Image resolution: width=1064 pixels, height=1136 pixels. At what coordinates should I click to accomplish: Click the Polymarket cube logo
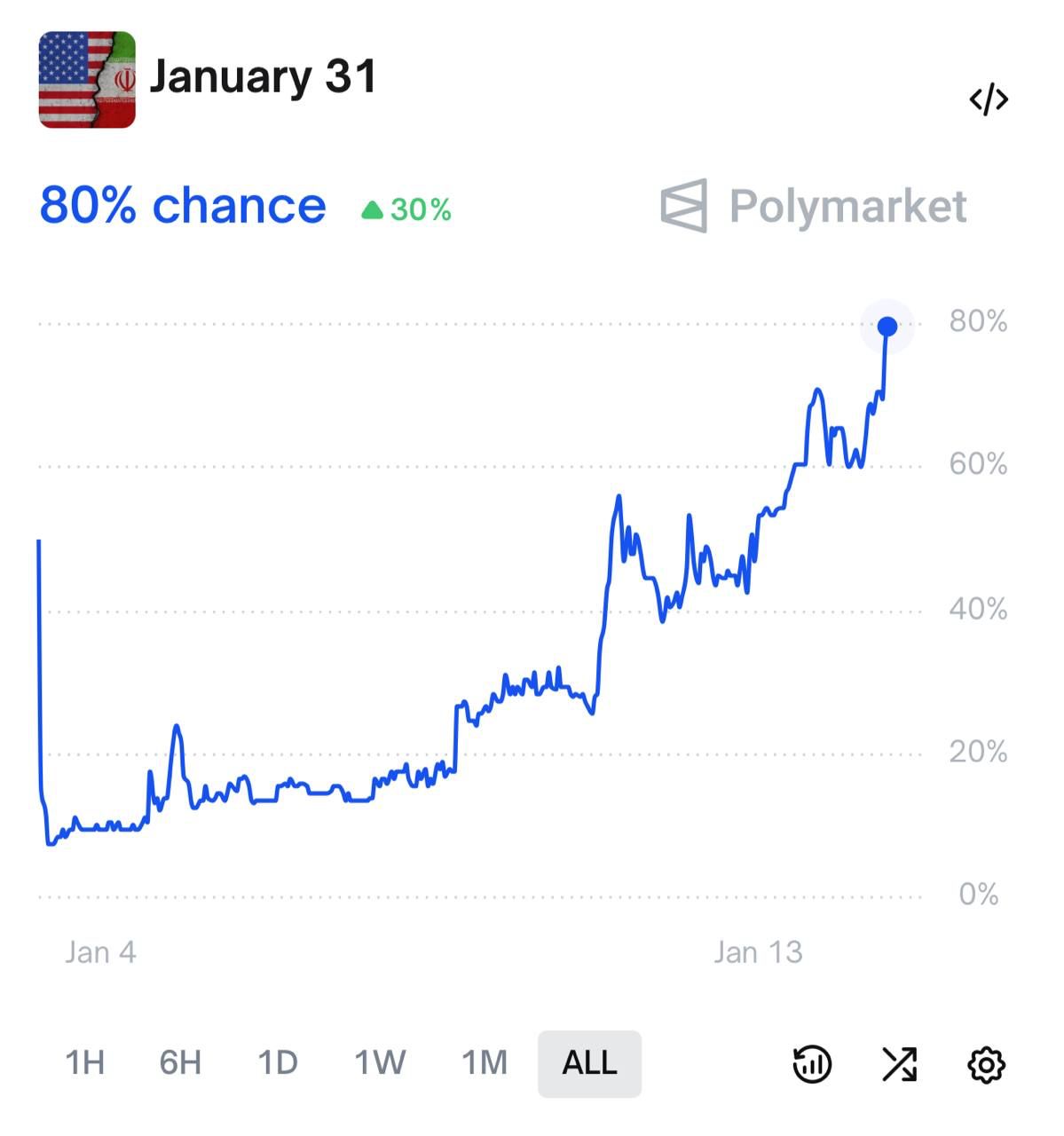(684, 206)
